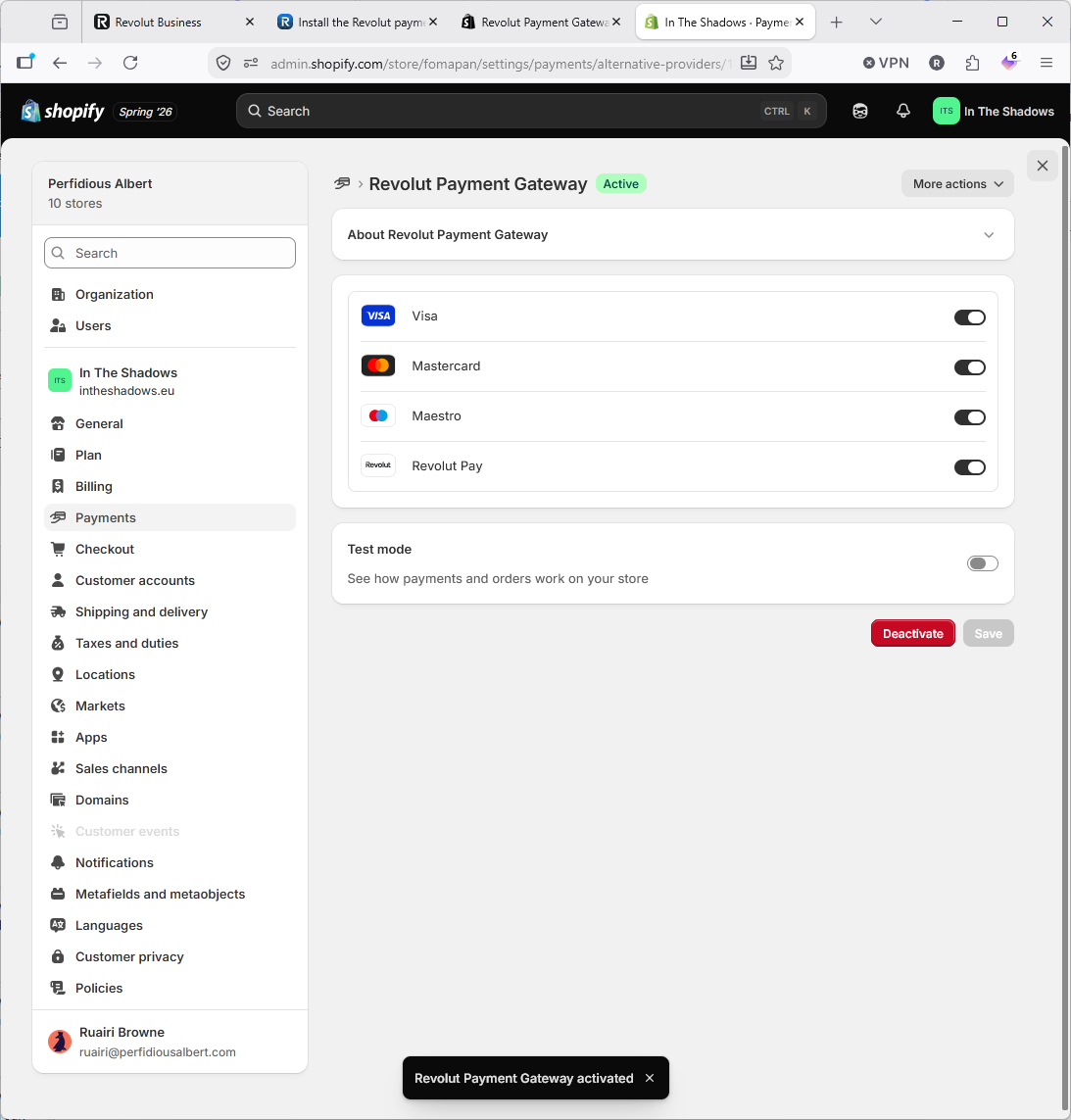
Task: Click the Mastercard logo
Action: (x=378, y=365)
